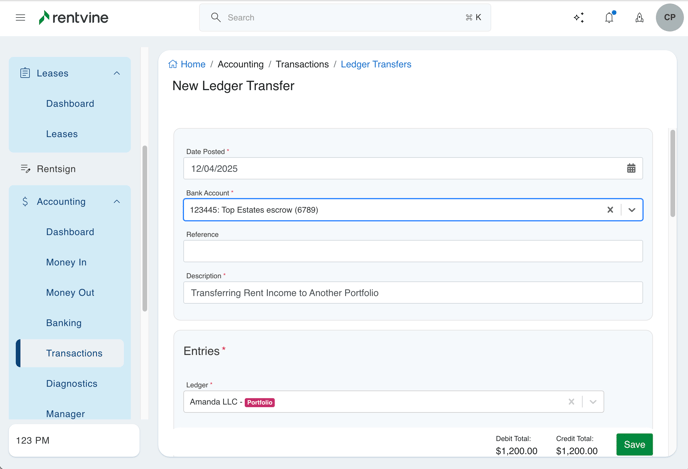Clear the Amanda LLC ledger selection
Screen dimensions: 688x469
(571, 402)
